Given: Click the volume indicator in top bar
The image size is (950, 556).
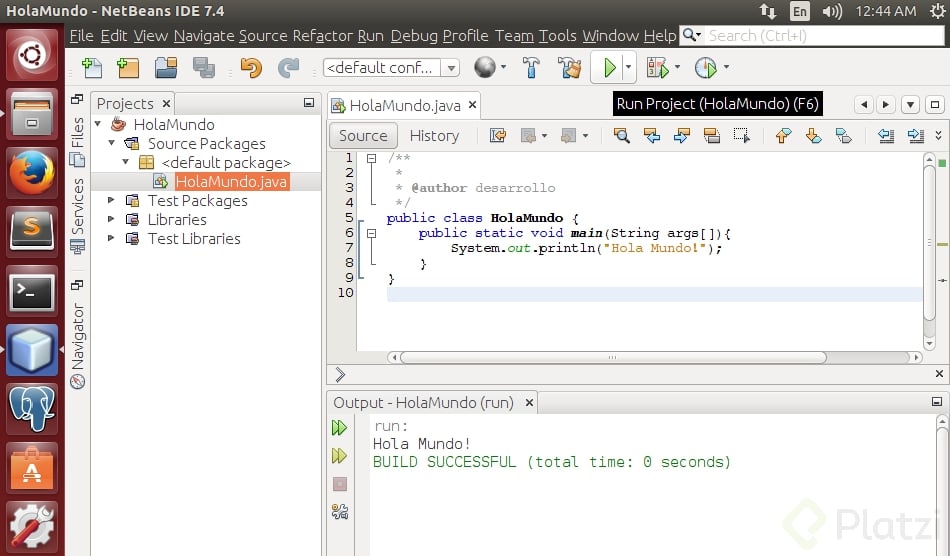Looking at the screenshot, I should pyautogui.click(x=832, y=12).
